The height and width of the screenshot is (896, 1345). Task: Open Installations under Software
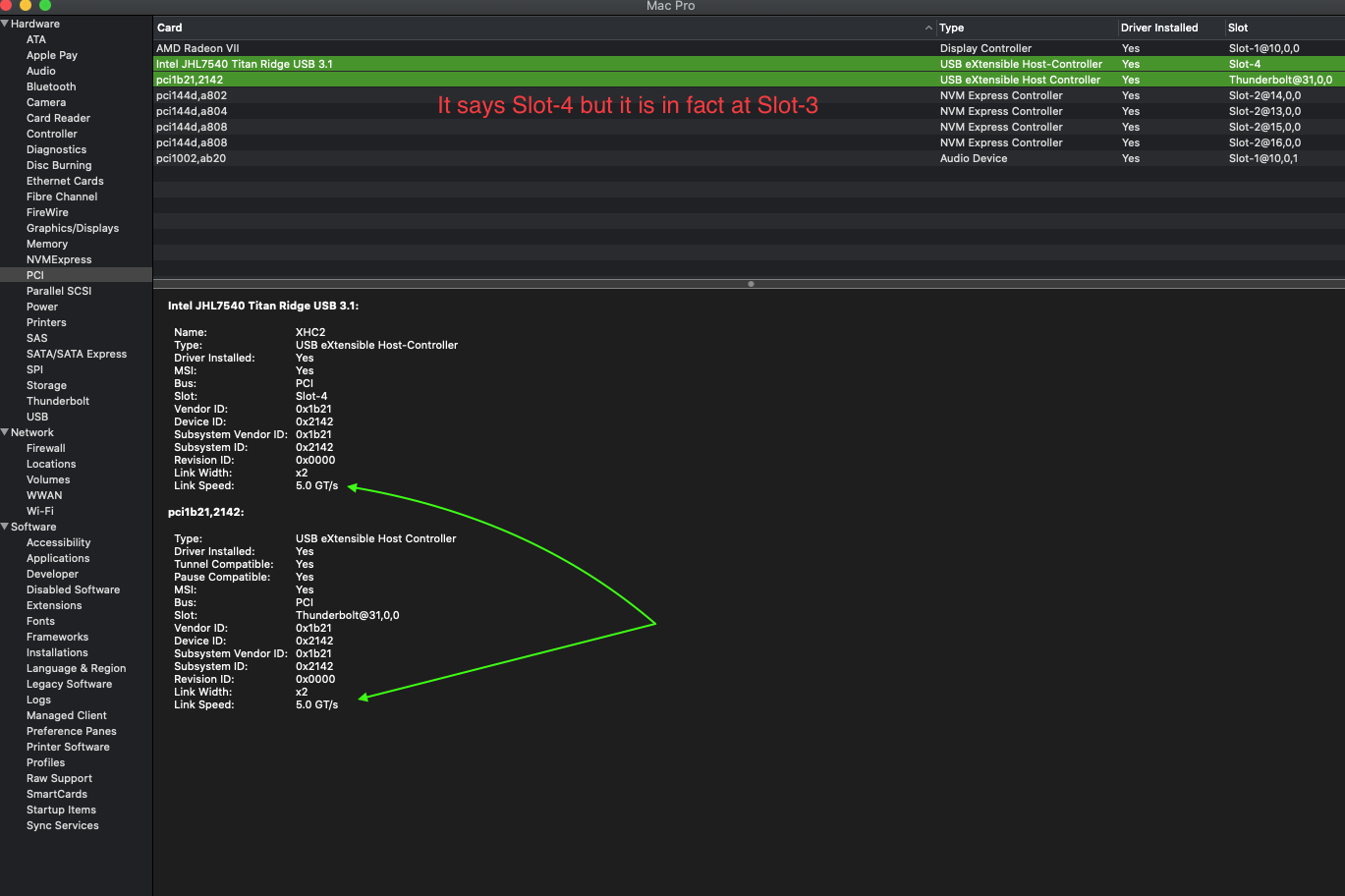(x=57, y=652)
